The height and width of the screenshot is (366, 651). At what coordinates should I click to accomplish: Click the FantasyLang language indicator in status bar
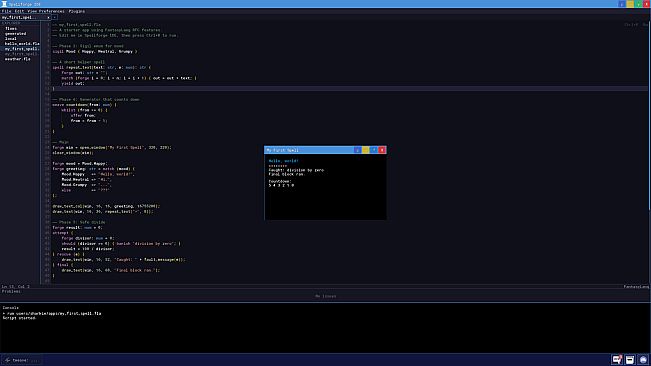[636, 286]
